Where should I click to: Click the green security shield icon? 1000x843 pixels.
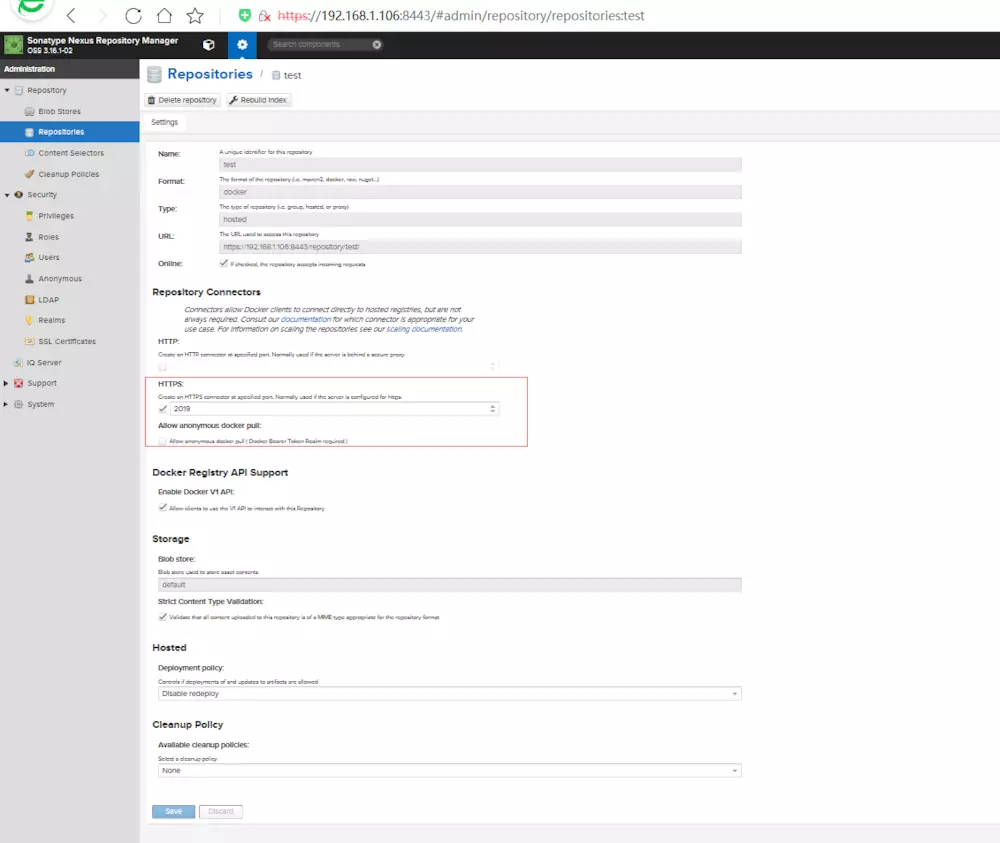pos(244,15)
